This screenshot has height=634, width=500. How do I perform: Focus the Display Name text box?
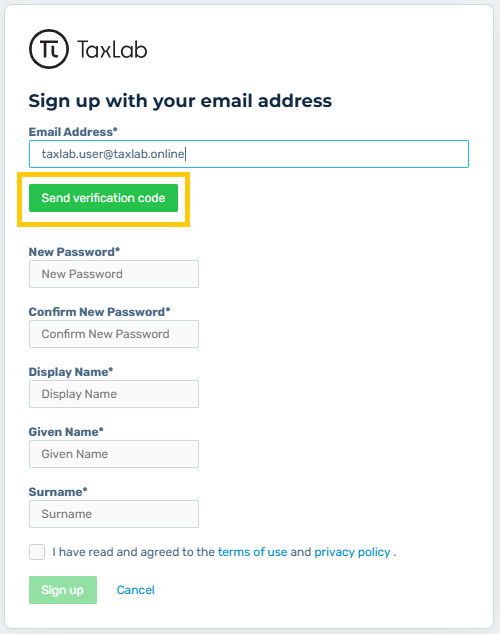(114, 394)
